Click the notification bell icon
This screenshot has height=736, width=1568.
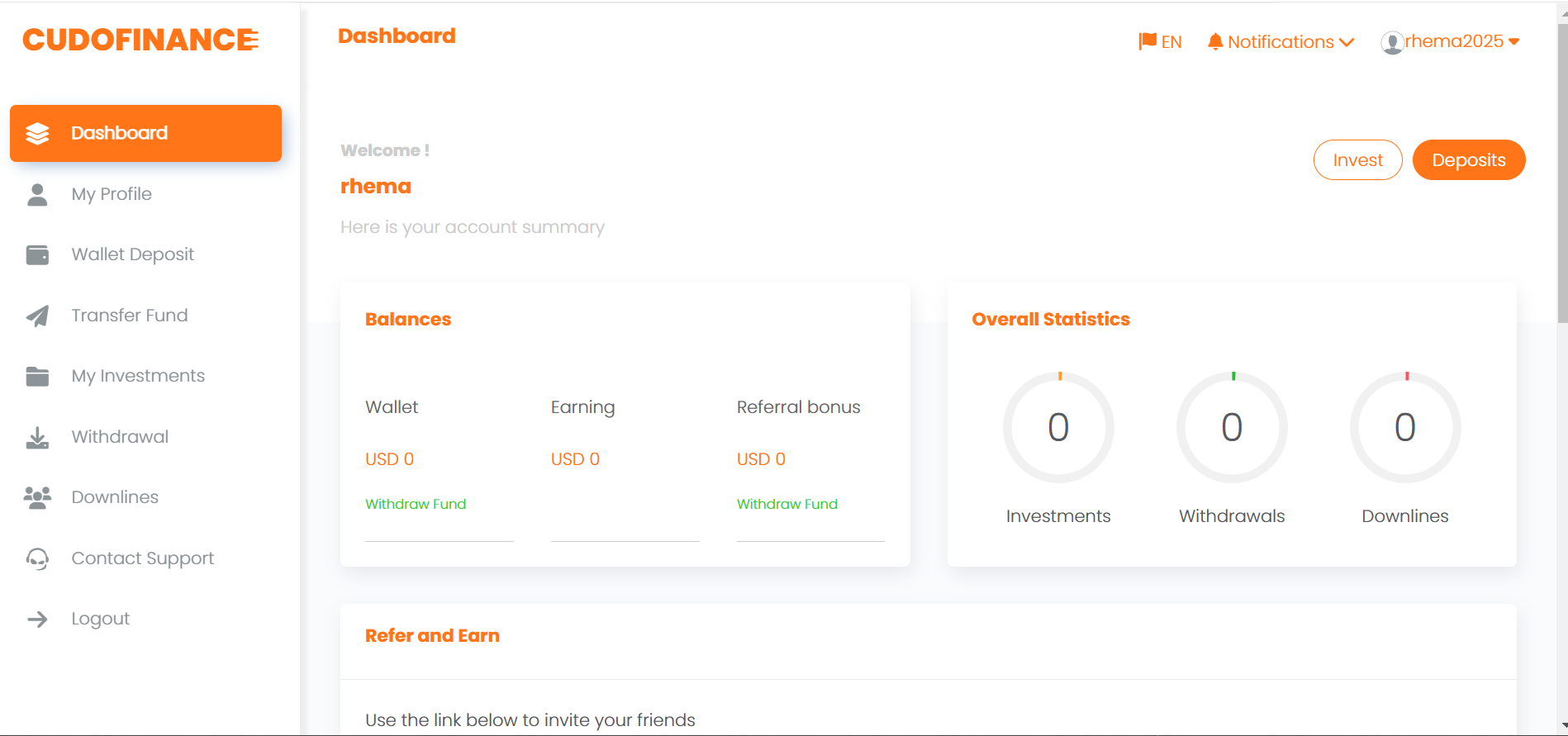[x=1214, y=41]
